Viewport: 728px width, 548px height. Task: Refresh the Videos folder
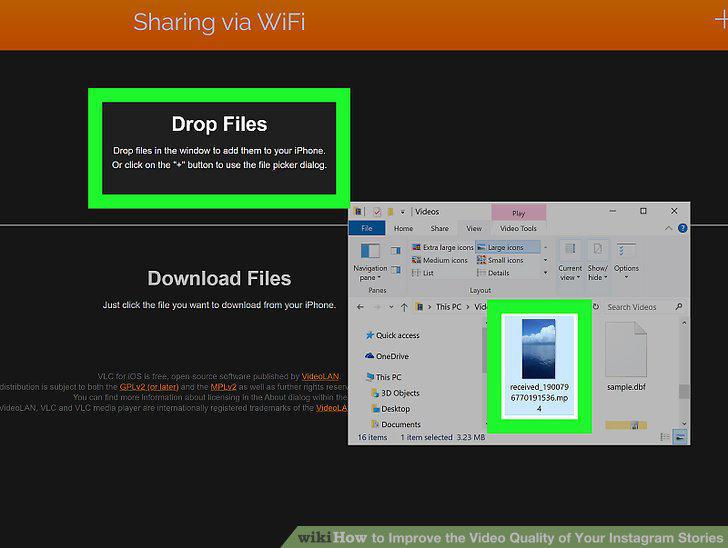596,307
